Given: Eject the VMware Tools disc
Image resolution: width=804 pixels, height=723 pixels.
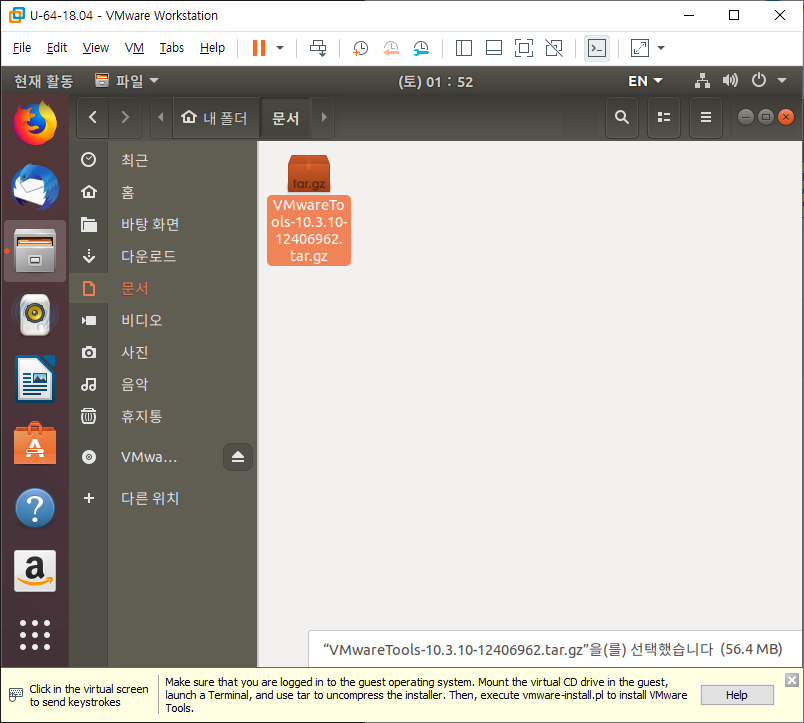Looking at the screenshot, I should pyautogui.click(x=238, y=457).
